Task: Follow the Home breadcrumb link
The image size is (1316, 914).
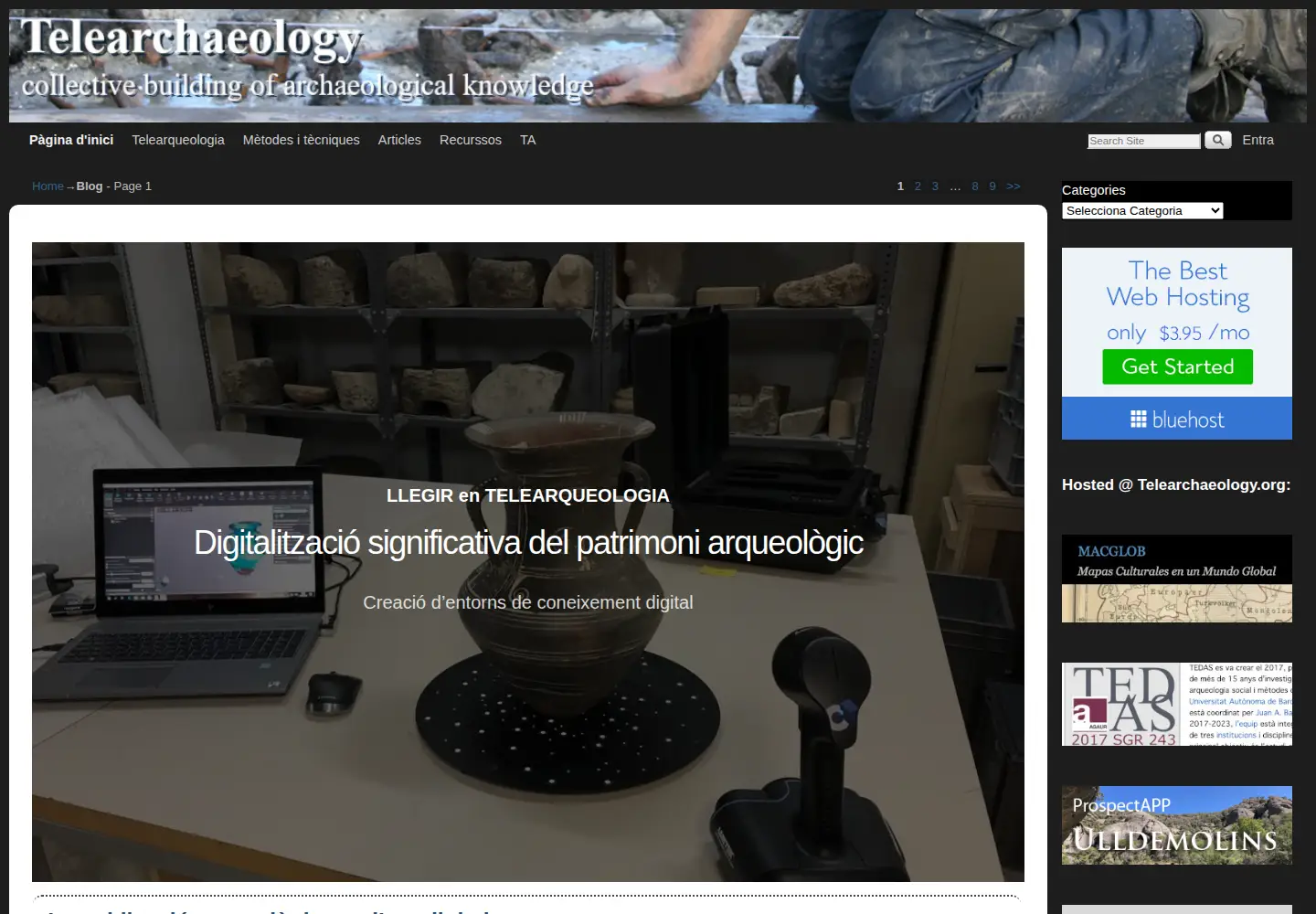Action: [48, 186]
